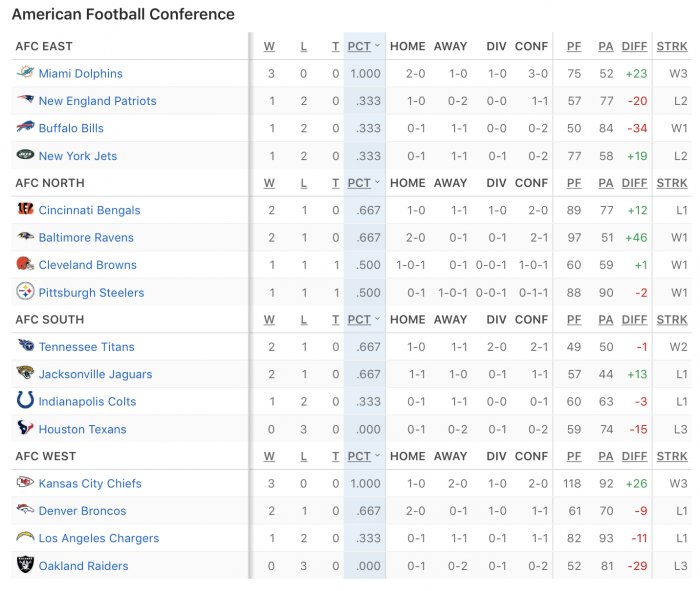Click the Indianapolis Colts horseshoe logo
This screenshot has height=591, width=700.
tap(25, 400)
